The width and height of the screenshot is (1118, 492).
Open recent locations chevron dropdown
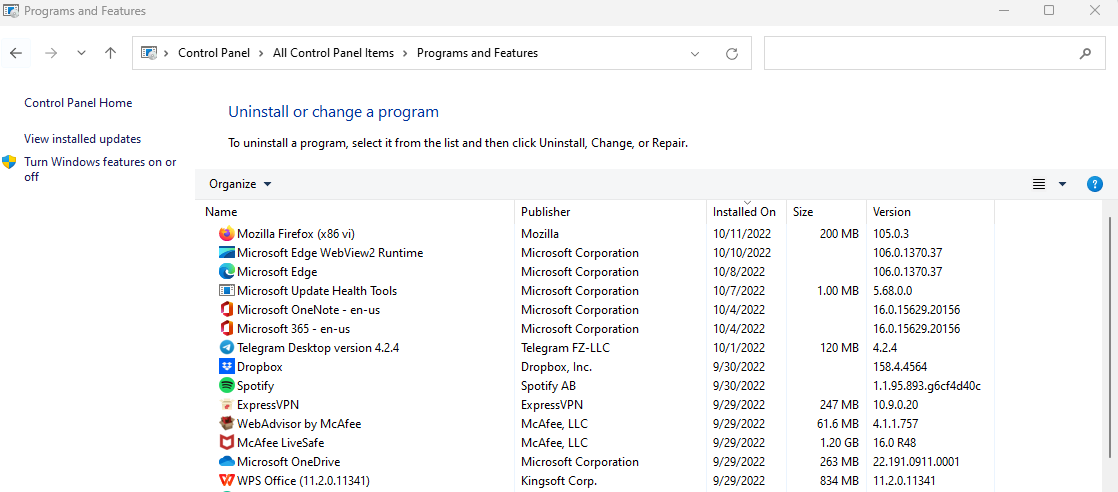click(81, 53)
